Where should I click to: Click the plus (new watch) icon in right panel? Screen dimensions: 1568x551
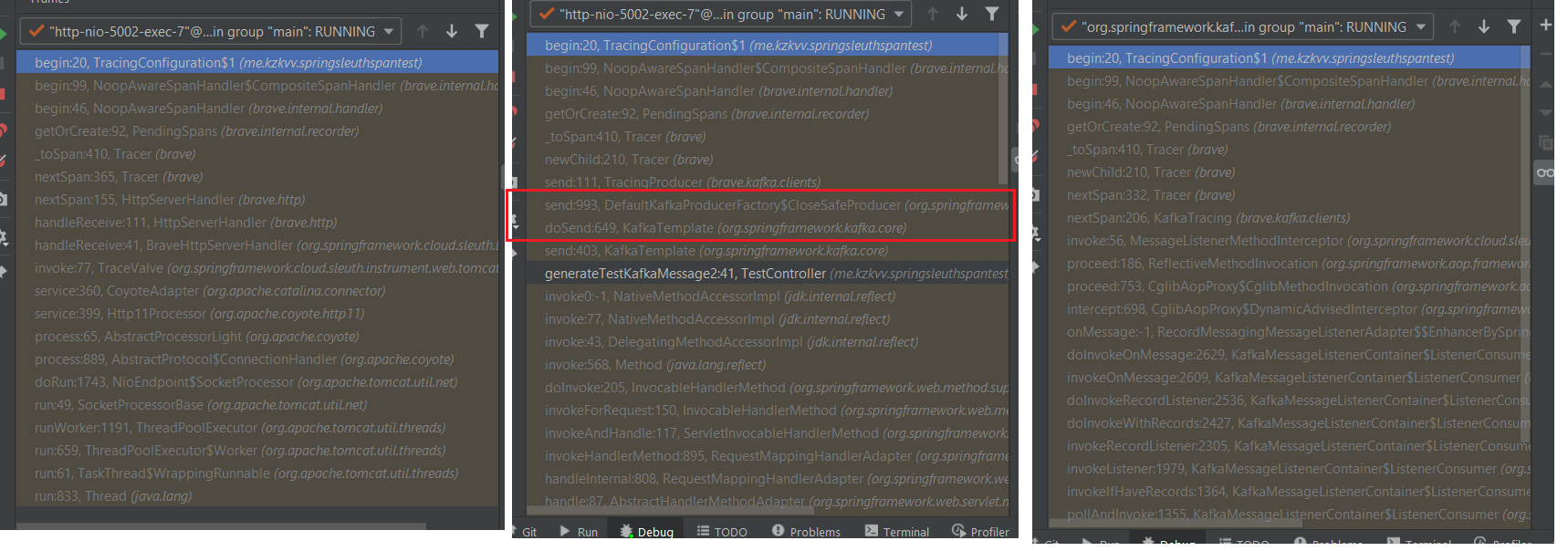point(1546,25)
